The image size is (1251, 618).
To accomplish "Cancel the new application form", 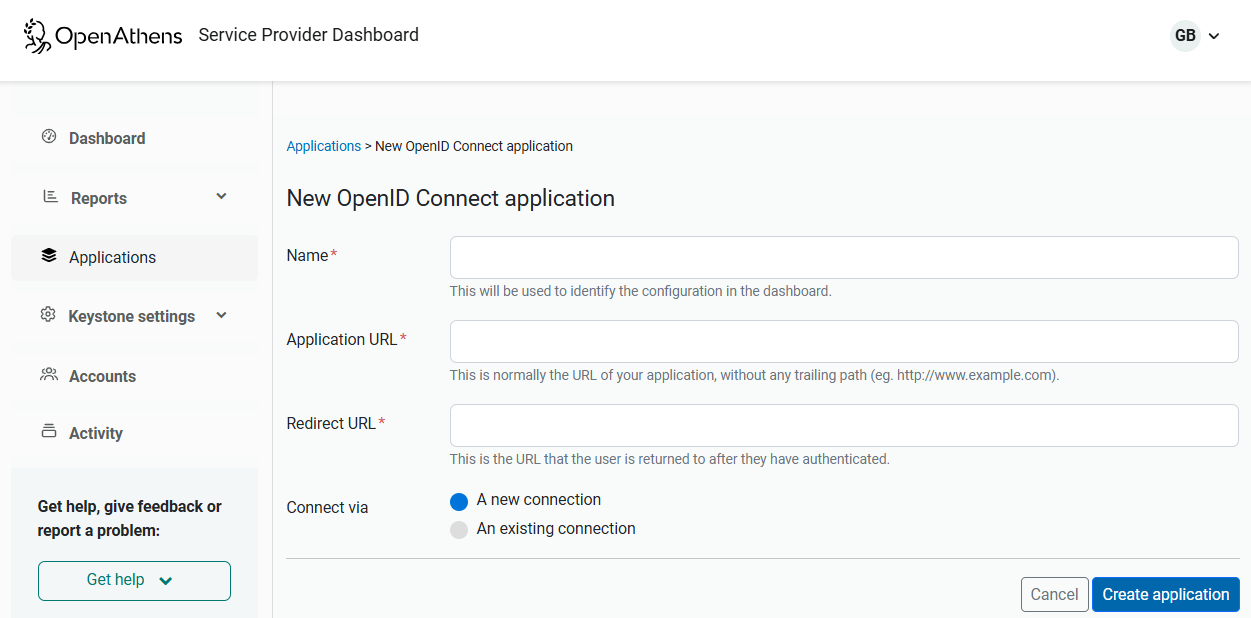I will pyautogui.click(x=1054, y=594).
